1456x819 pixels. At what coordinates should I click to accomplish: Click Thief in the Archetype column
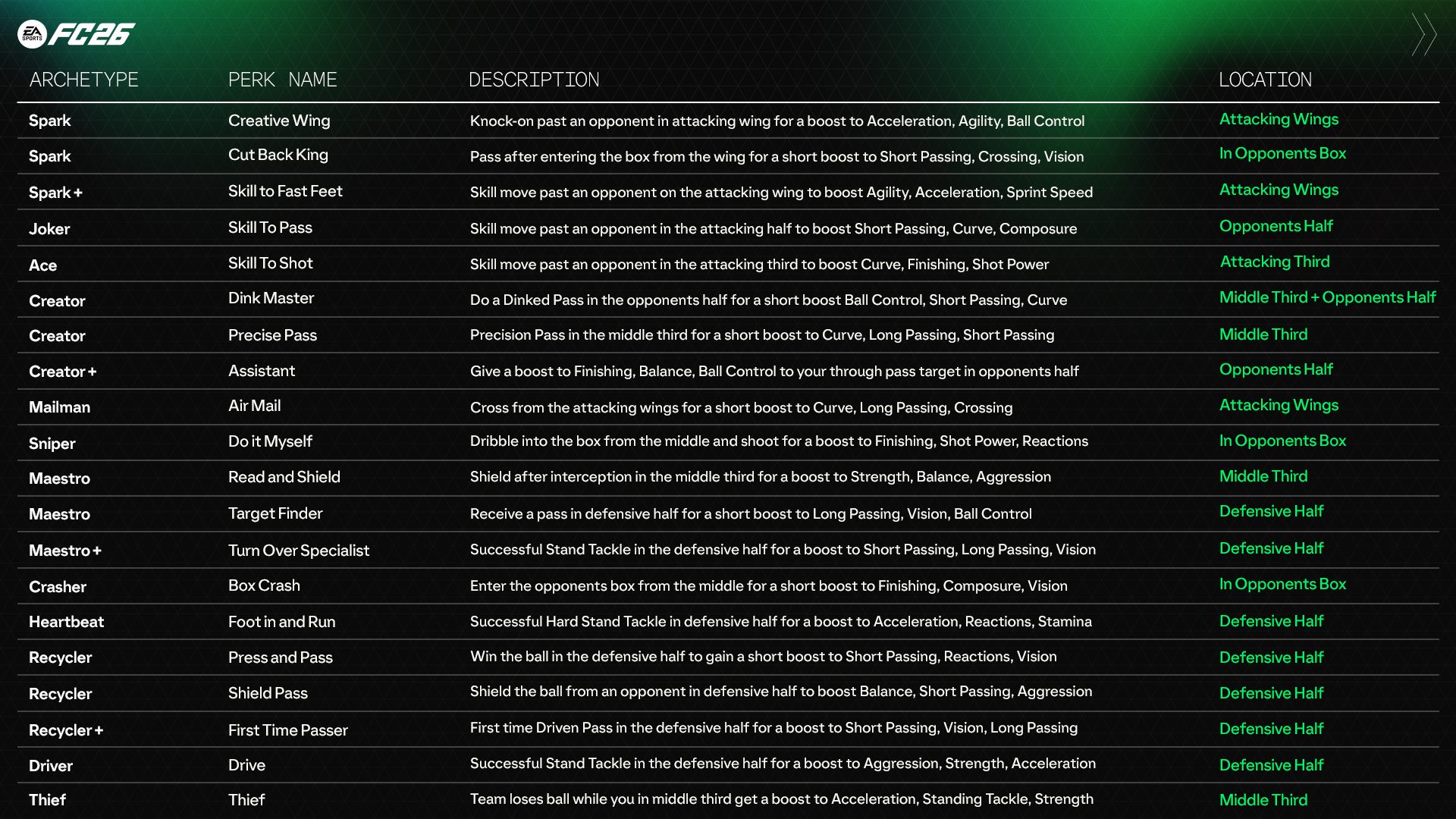(47, 800)
